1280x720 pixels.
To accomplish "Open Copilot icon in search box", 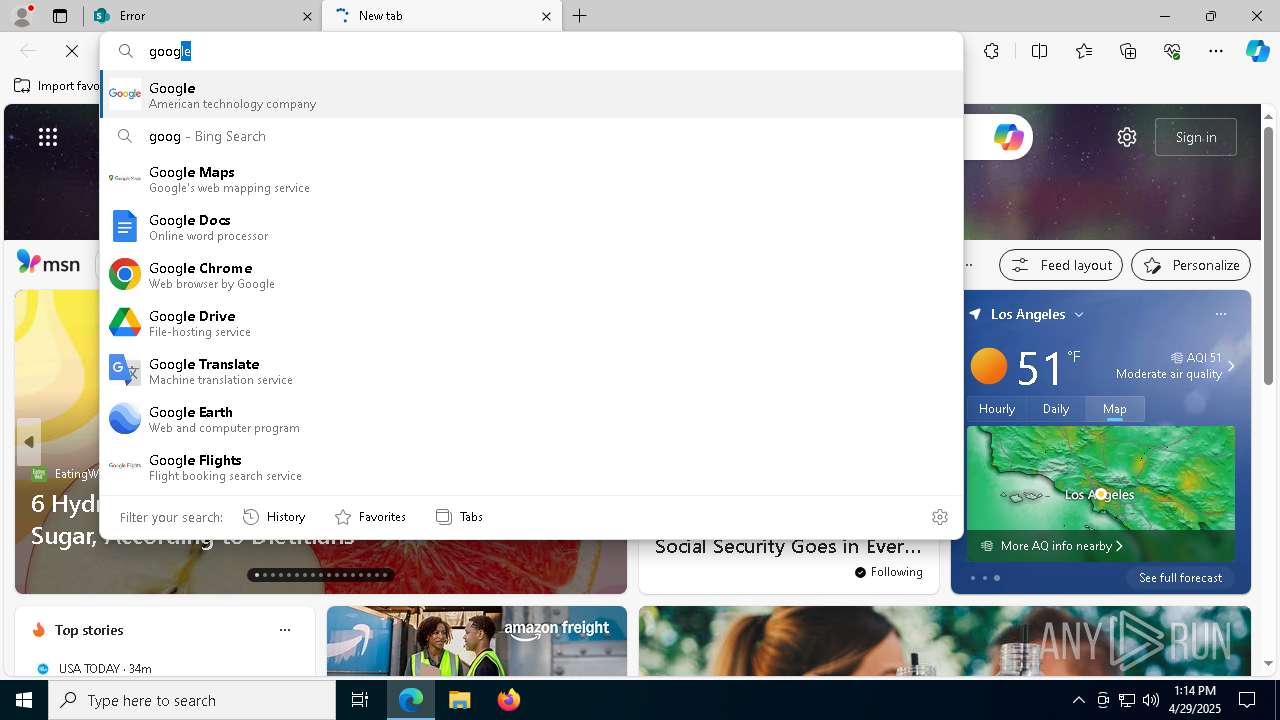I will click(x=1008, y=137).
